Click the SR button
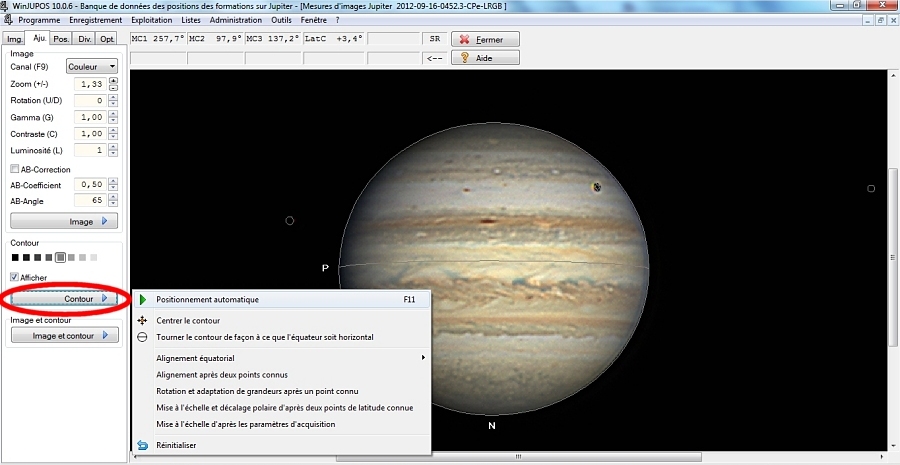900x465 pixels. click(435, 39)
